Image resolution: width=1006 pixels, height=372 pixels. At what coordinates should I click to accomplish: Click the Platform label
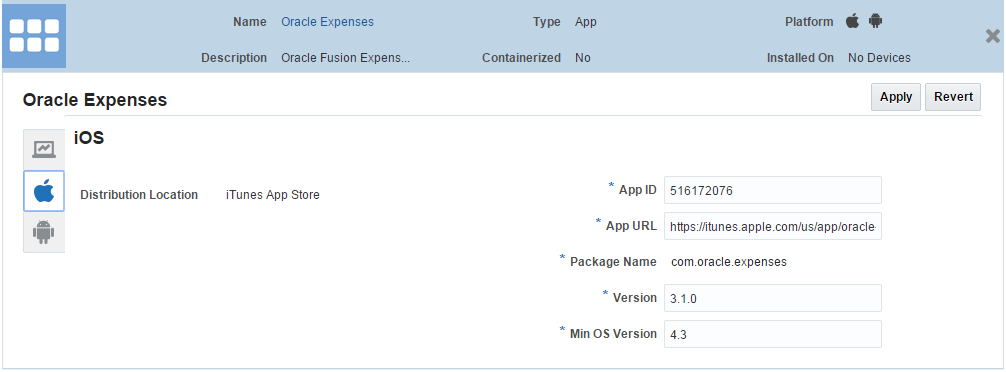point(809,22)
